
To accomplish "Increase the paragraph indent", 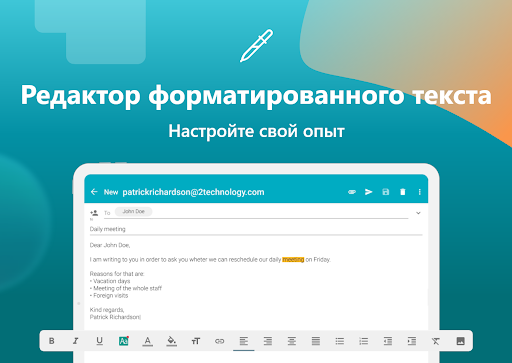I will (412, 341).
